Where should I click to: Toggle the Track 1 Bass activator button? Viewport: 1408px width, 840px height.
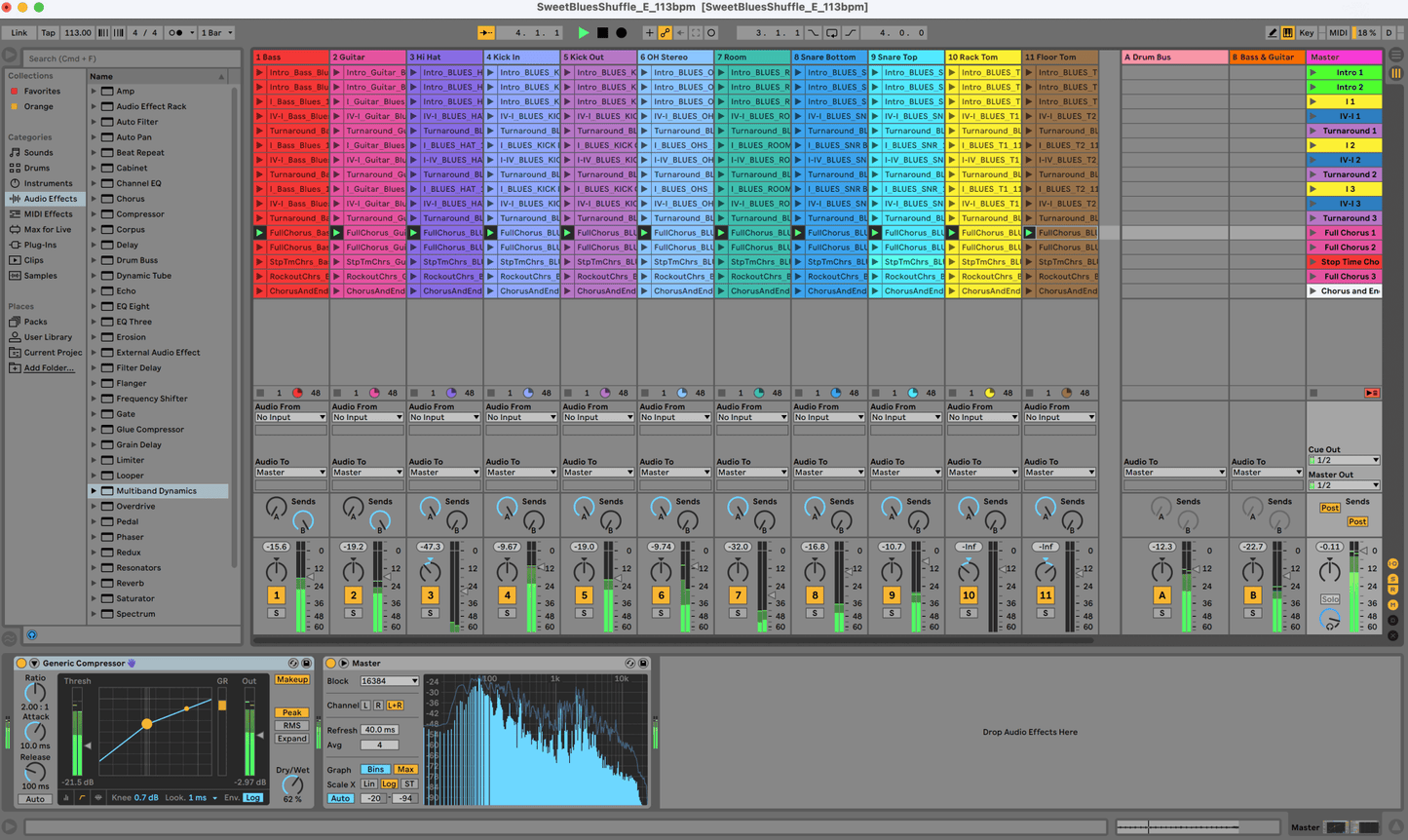pyautogui.click(x=277, y=595)
